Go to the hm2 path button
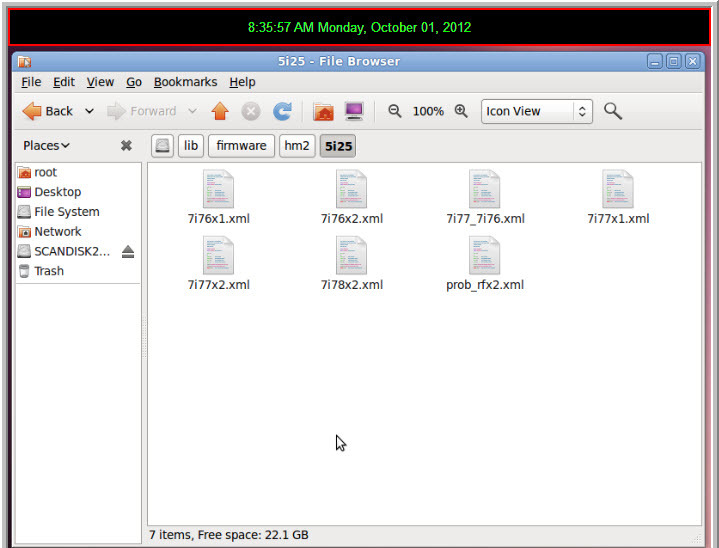The height and width of the screenshot is (548, 719). pos(297,146)
